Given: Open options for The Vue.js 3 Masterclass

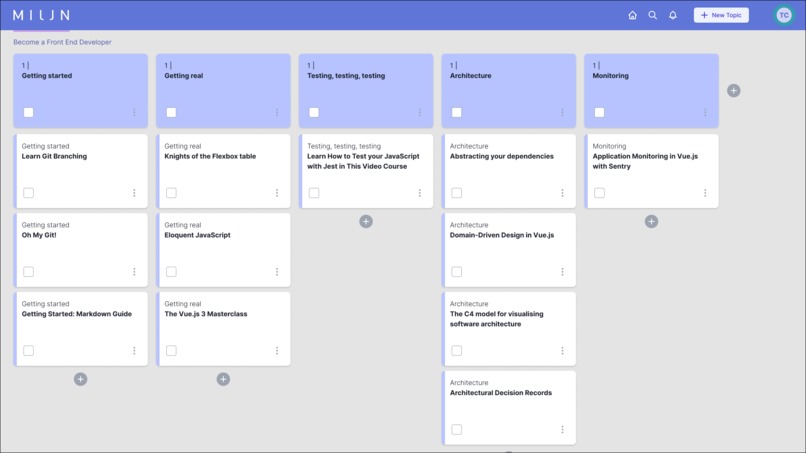Looking at the screenshot, I should pyautogui.click(x=277, y=351).
